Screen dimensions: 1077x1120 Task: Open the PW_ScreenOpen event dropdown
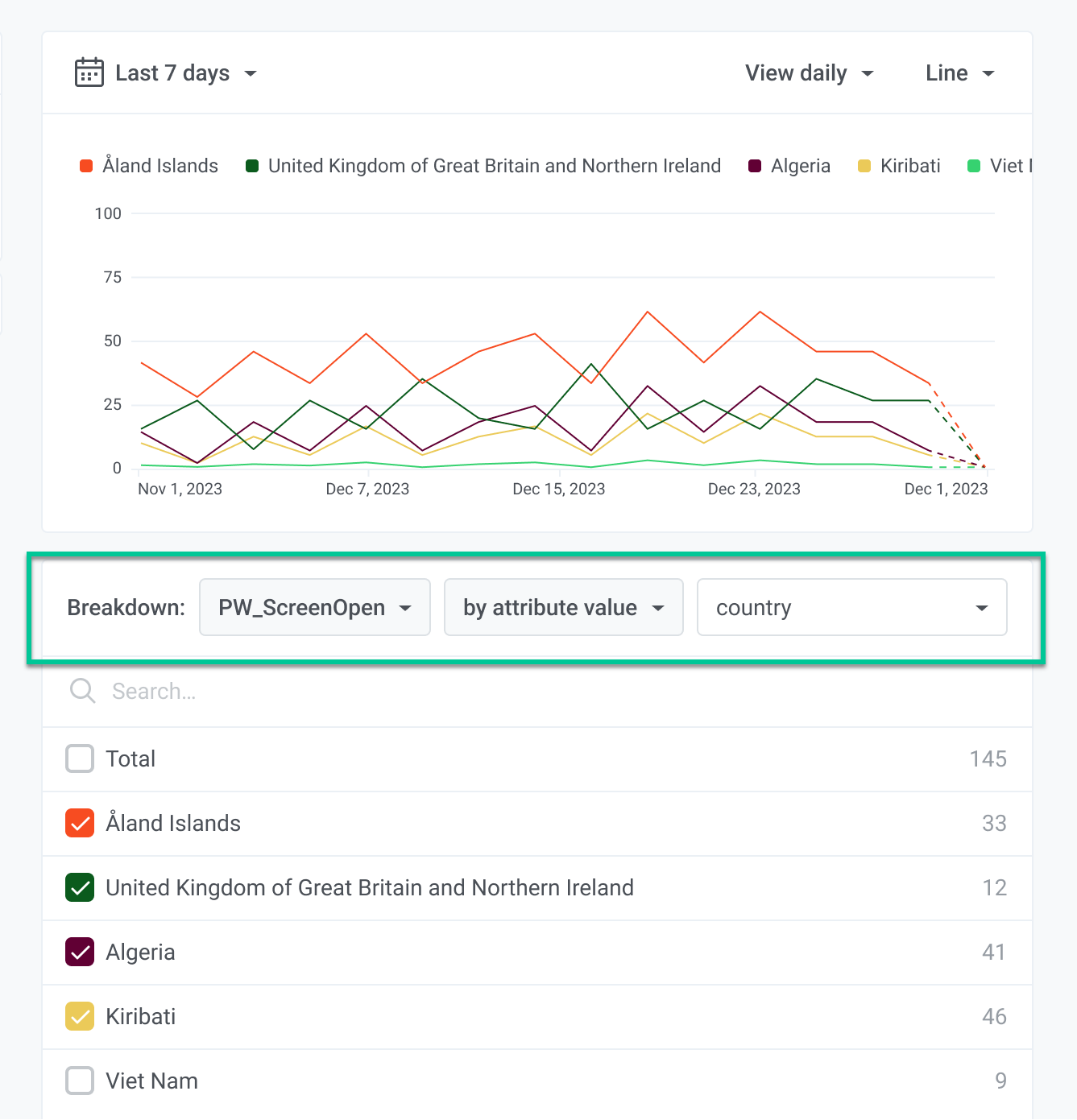(315, 607)
